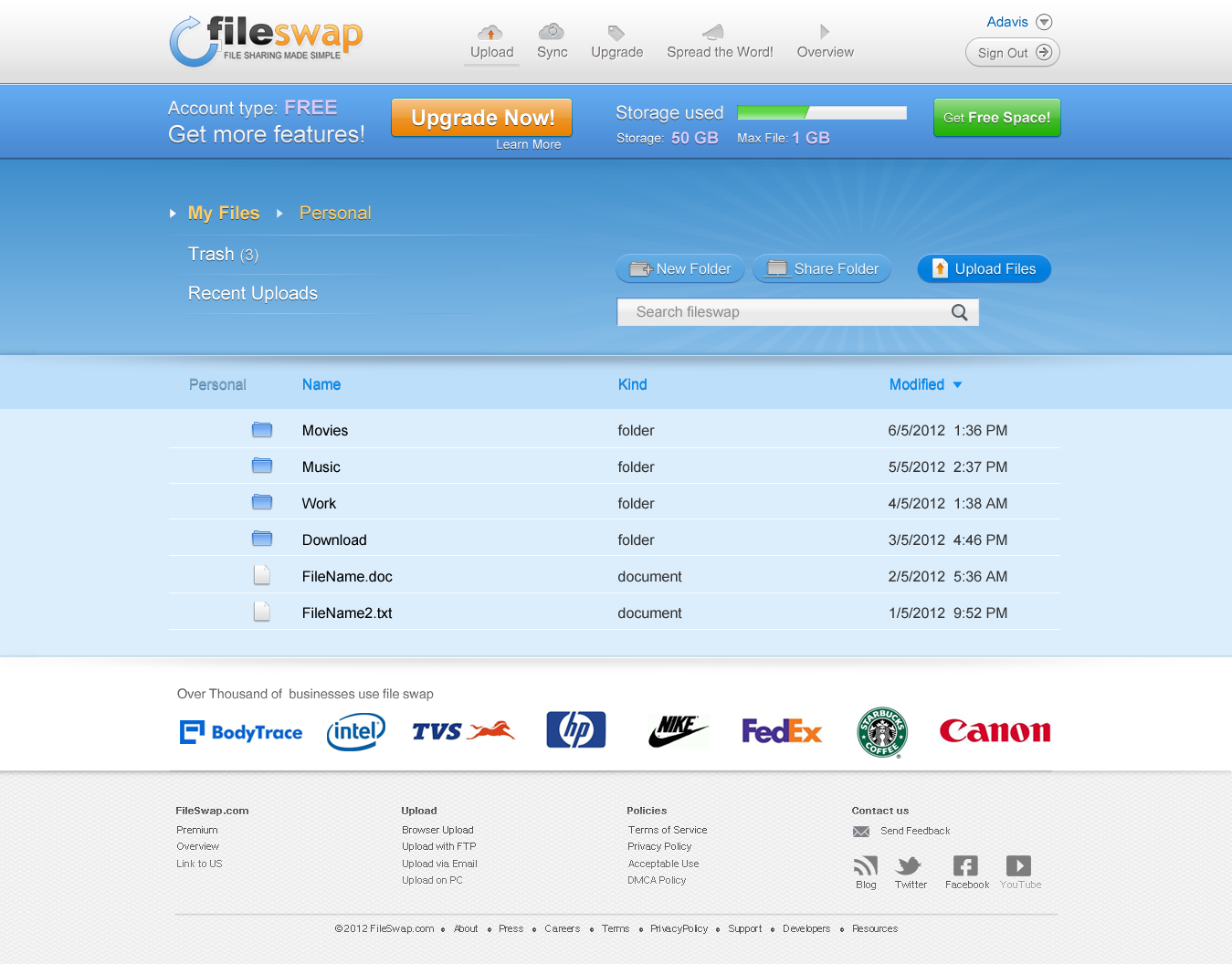The height and width of the screenshot is (964, 1232).
Task: Click the Spread the Word megaphone icon
Action: click(713, 33)
